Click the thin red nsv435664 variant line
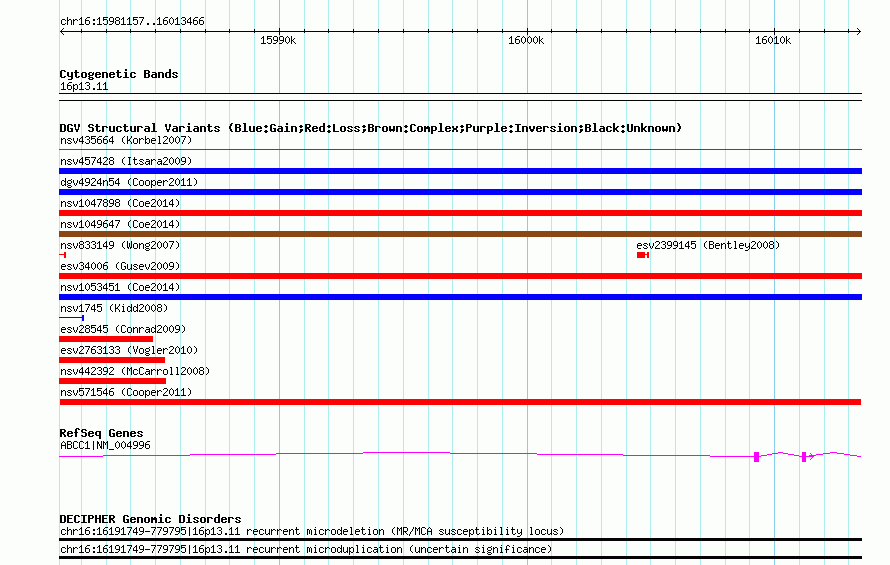Viewport: 890px width, 565px height. (x=460, y=150)
